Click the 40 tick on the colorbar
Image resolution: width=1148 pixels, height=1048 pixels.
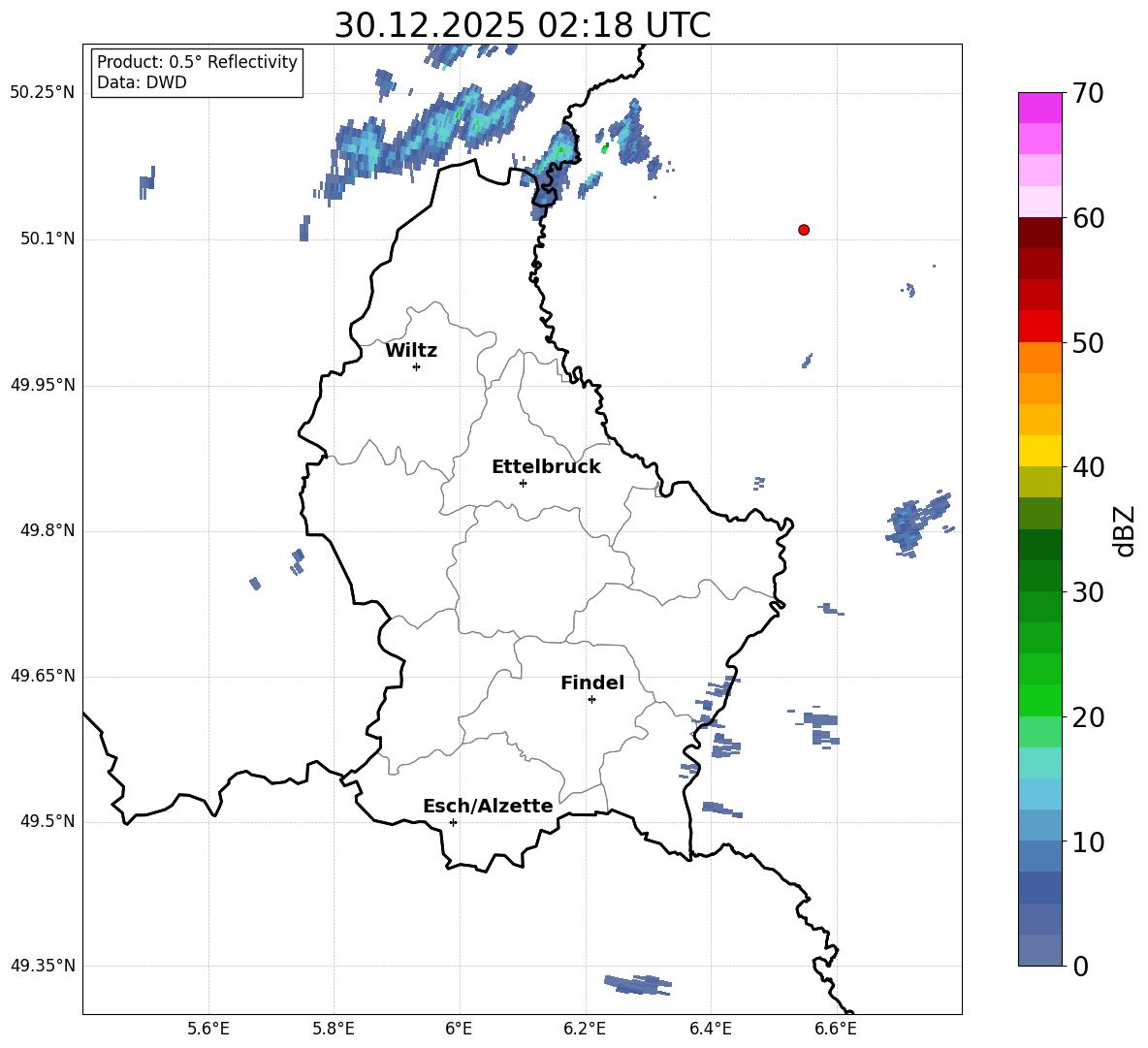click(x=1088, y=467)
